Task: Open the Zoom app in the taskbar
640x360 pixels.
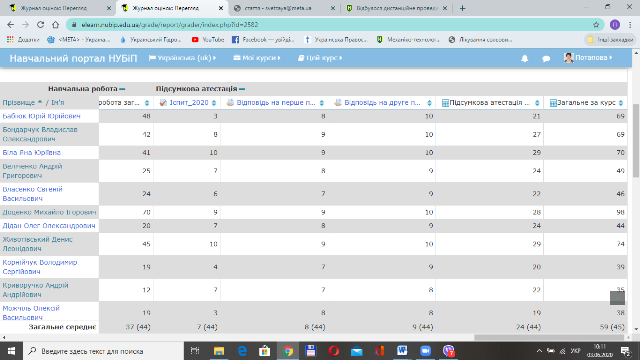Action: click(425, 351)
